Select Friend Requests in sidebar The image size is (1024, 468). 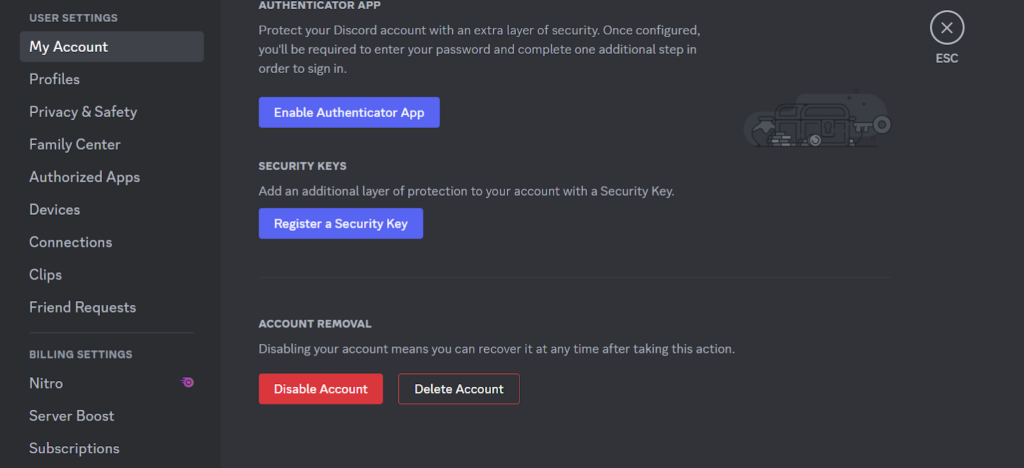click(83, 307)
